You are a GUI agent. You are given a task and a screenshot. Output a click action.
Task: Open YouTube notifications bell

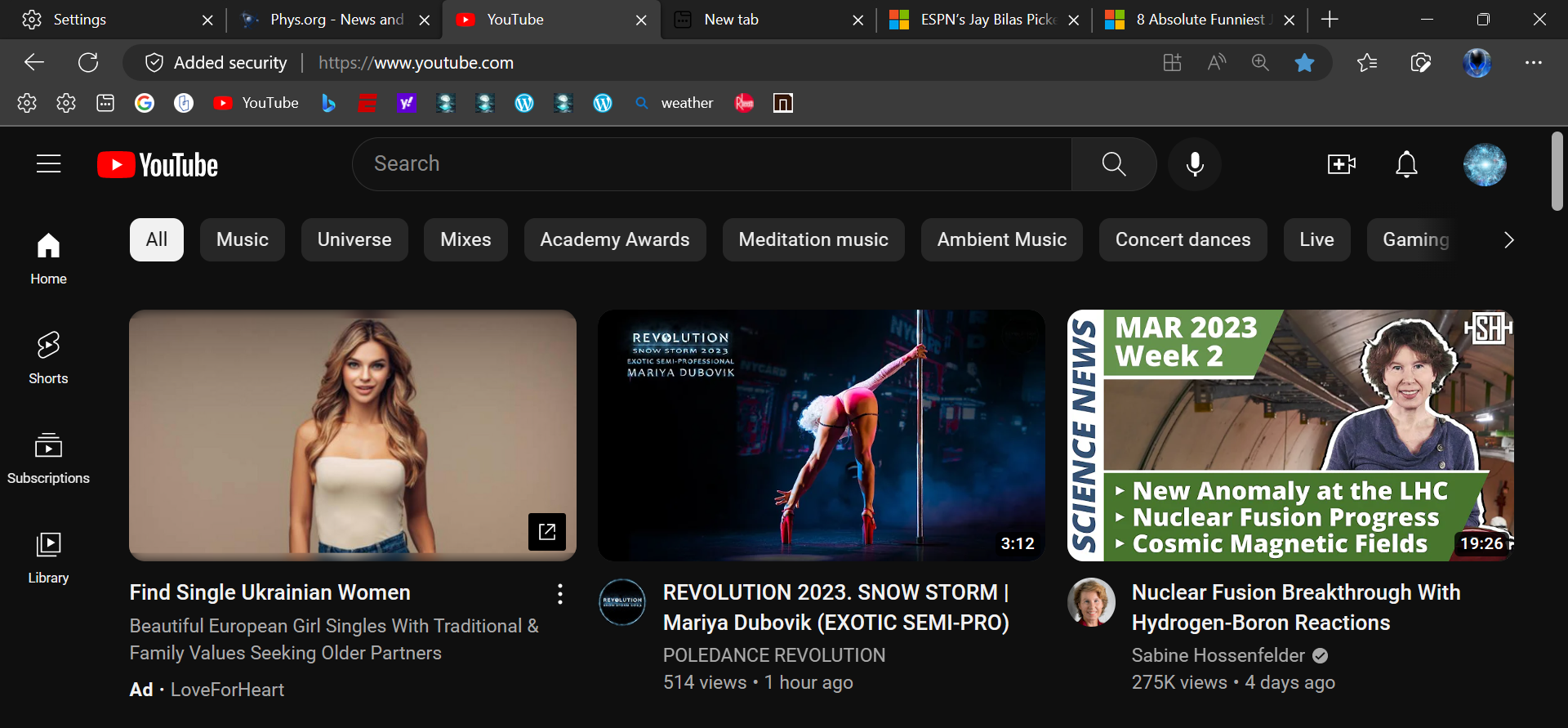[x=1406, y=164]
